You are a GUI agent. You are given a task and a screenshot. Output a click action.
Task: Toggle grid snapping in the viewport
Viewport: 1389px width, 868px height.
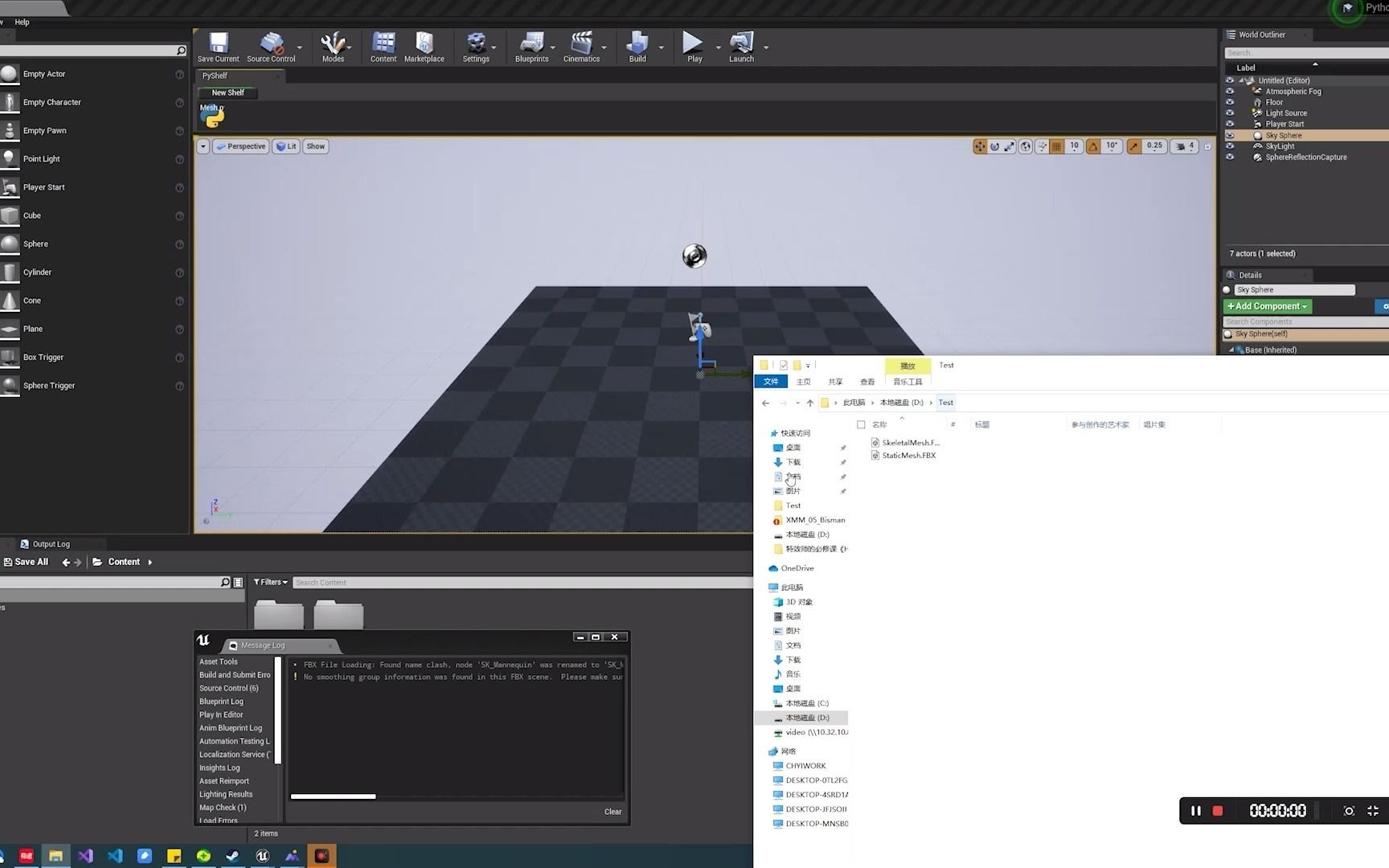[x=1056, y=146]
